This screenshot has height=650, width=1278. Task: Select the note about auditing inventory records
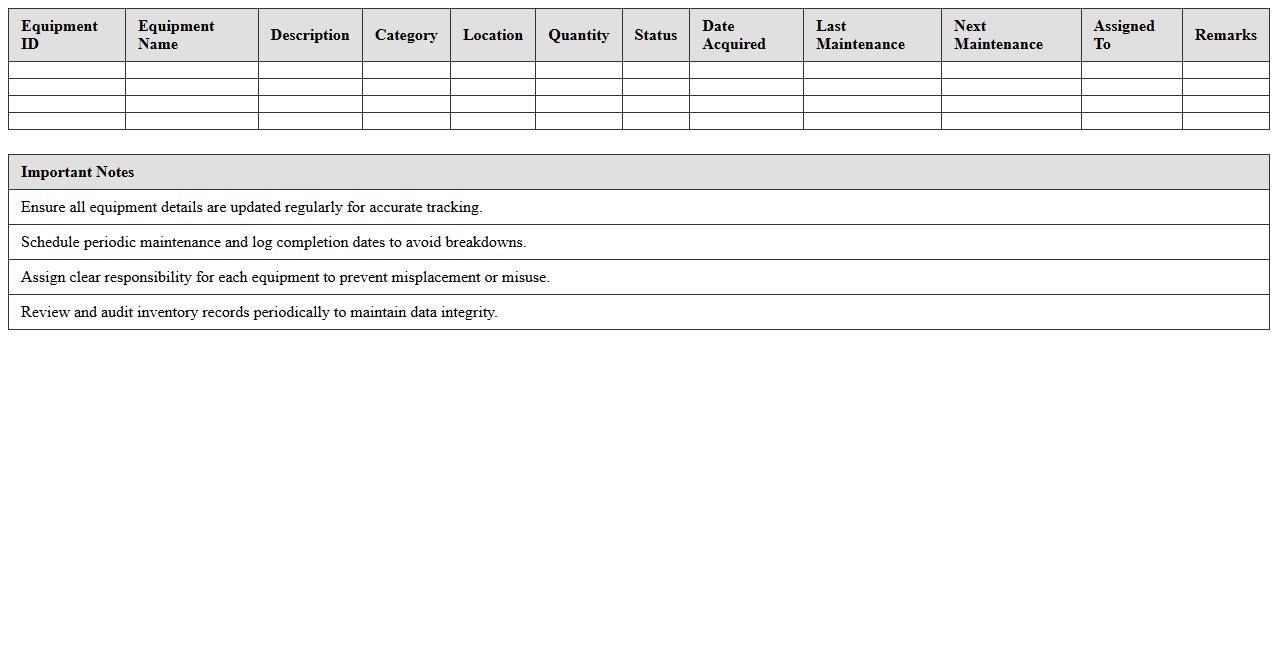[259, 312]
